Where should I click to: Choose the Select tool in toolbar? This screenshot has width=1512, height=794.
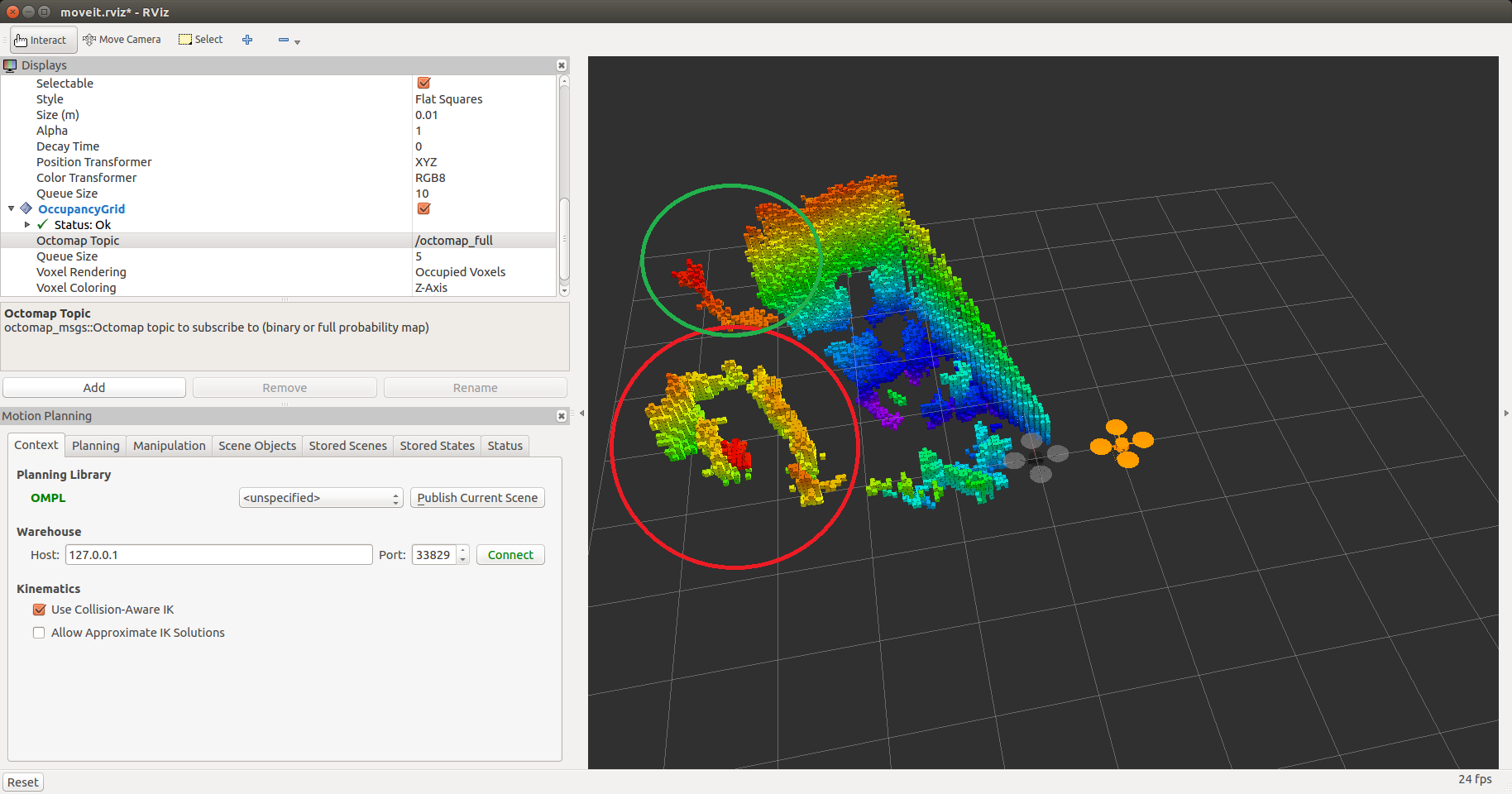201,40
